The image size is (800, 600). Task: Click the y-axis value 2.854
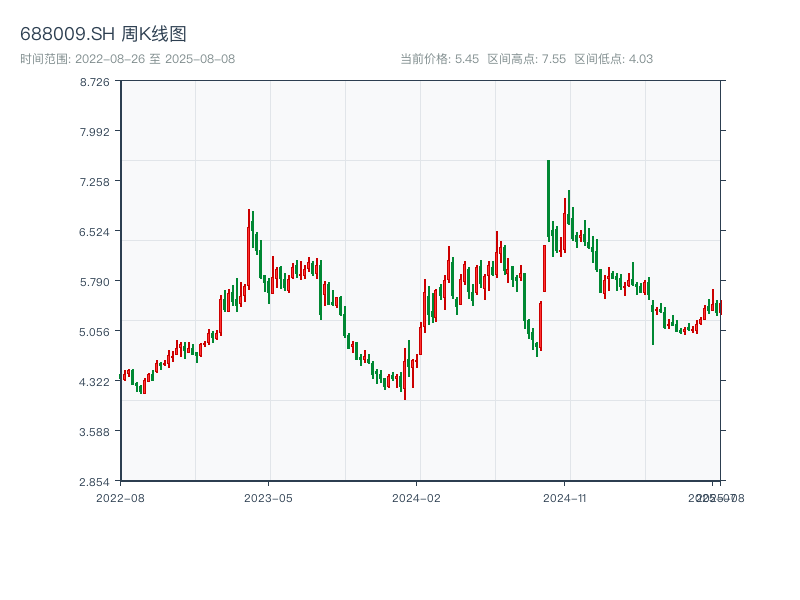click(x=94, y=482)
